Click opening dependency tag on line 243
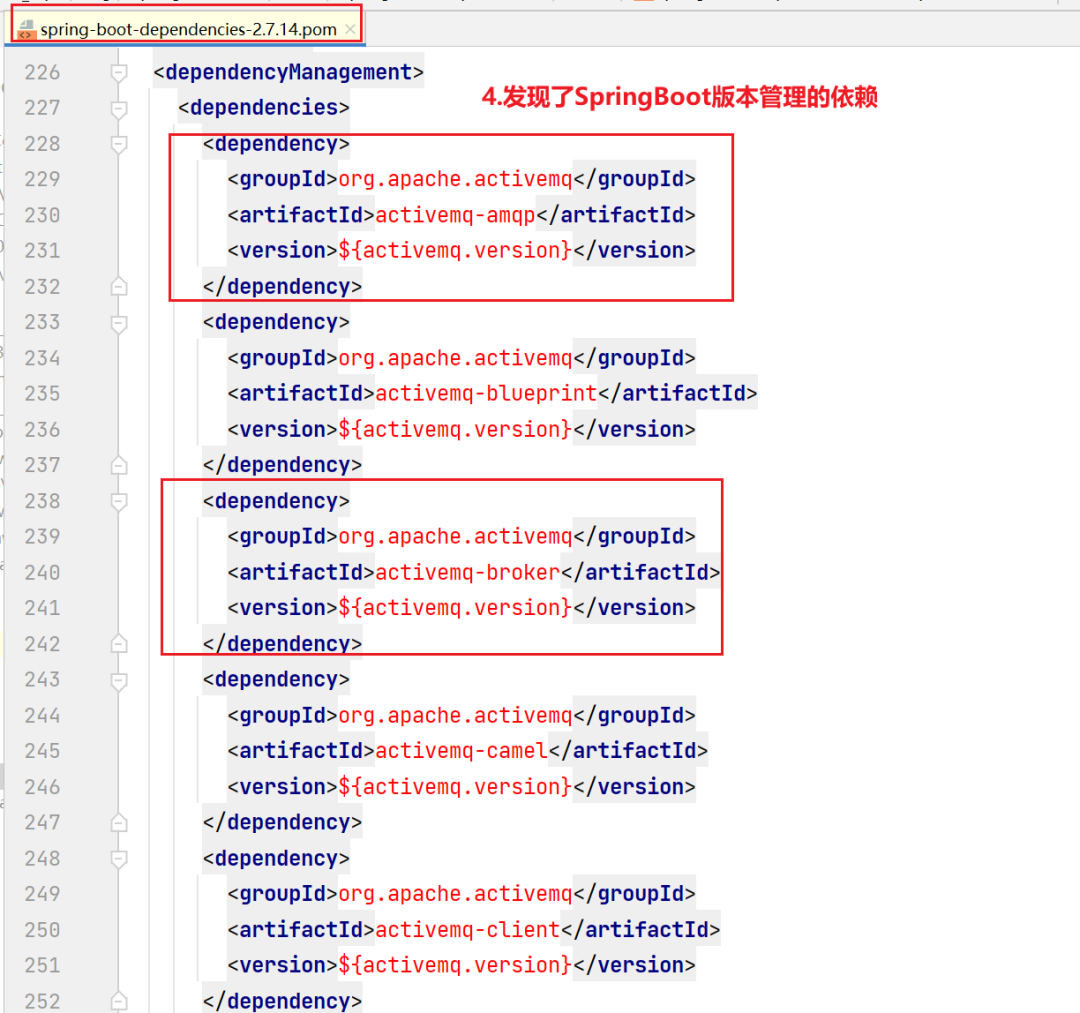This screenshot has height=1013, width=1080. [276, 680]
